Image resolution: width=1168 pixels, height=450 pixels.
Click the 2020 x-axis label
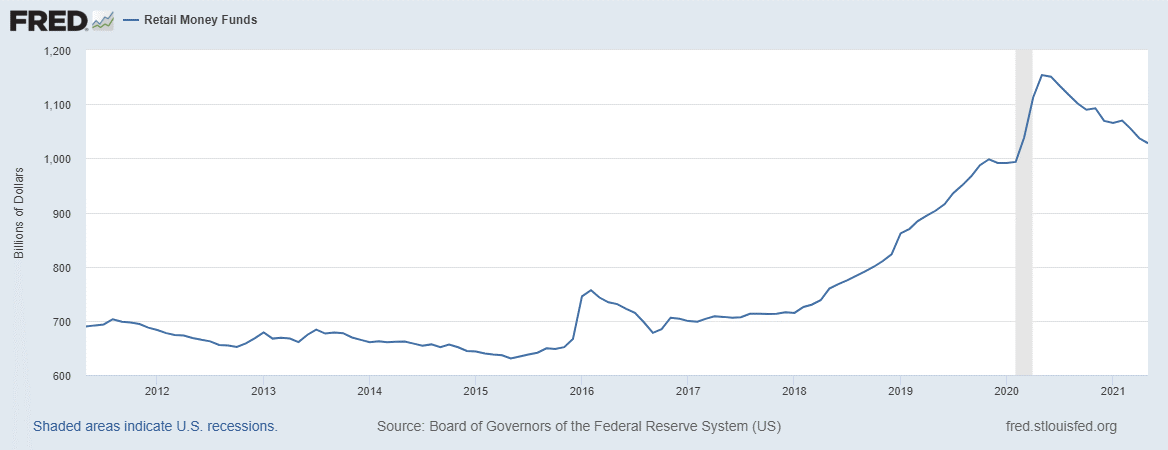[x=1007, y=390]
